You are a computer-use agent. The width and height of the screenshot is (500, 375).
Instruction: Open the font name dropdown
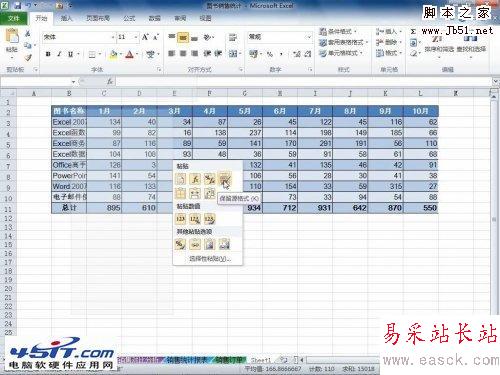112,37
